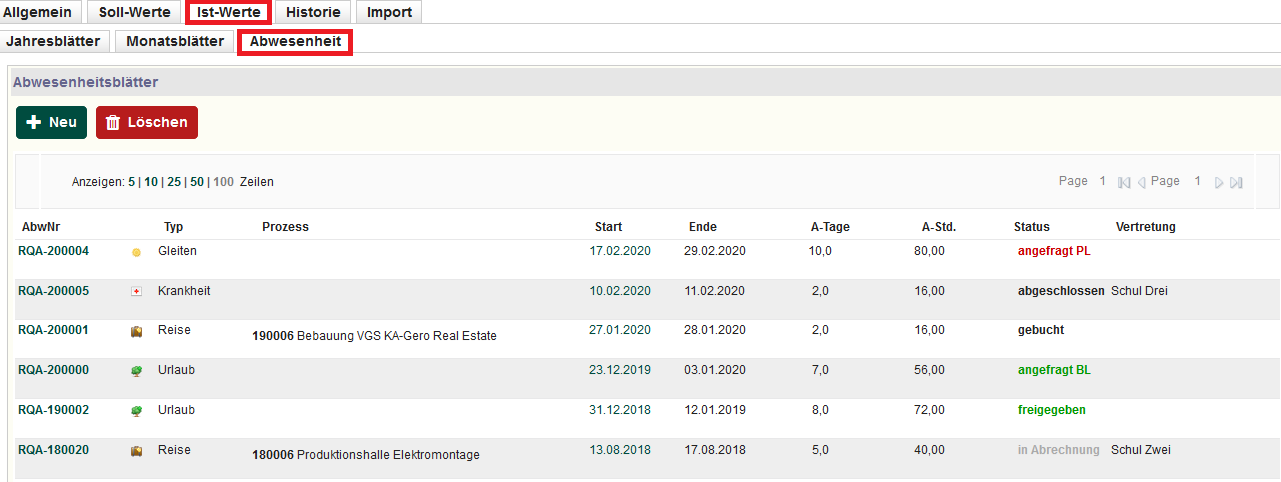Open the Historie tab
This screenshot has height=482, width=1281.
point(313,12)
